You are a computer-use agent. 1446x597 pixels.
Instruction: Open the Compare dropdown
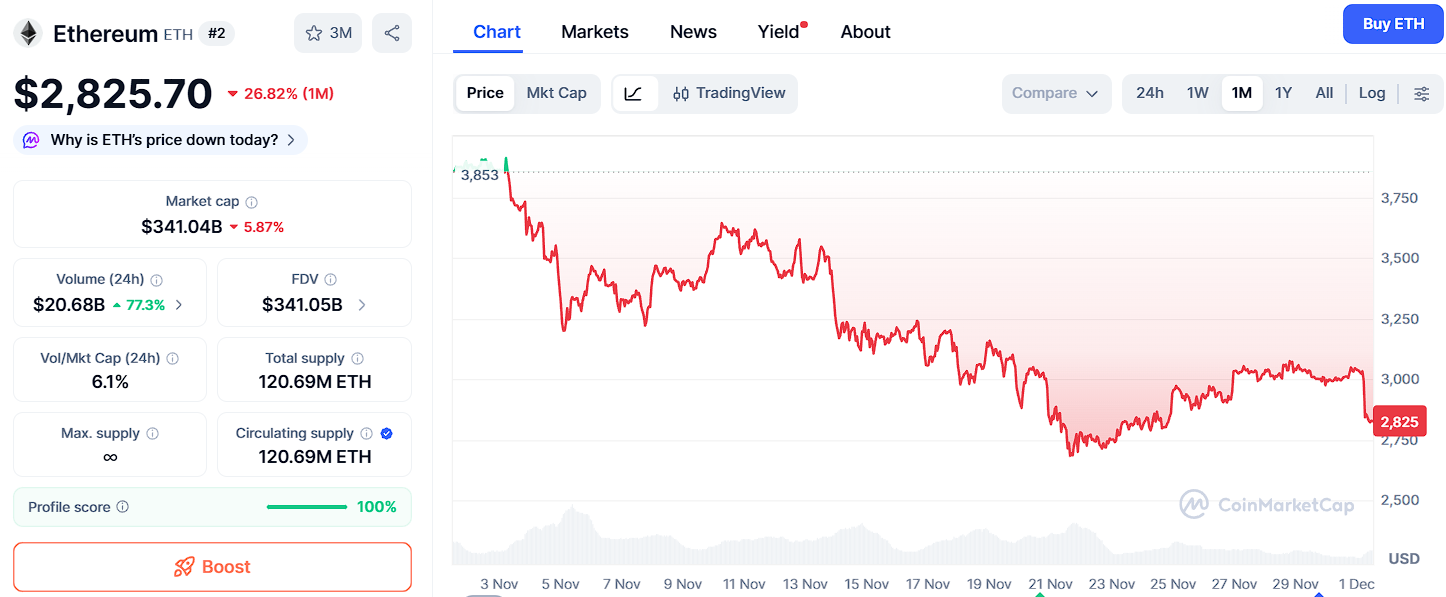click(1057, 93)
